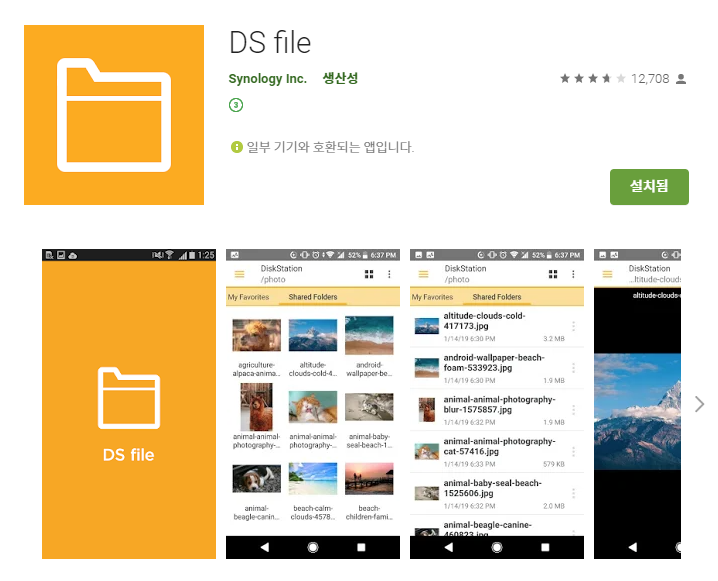Viewport: 718px width, 581px height.
Task: Click the green info icon next to compatibility notice
Action: pos(236,147)
